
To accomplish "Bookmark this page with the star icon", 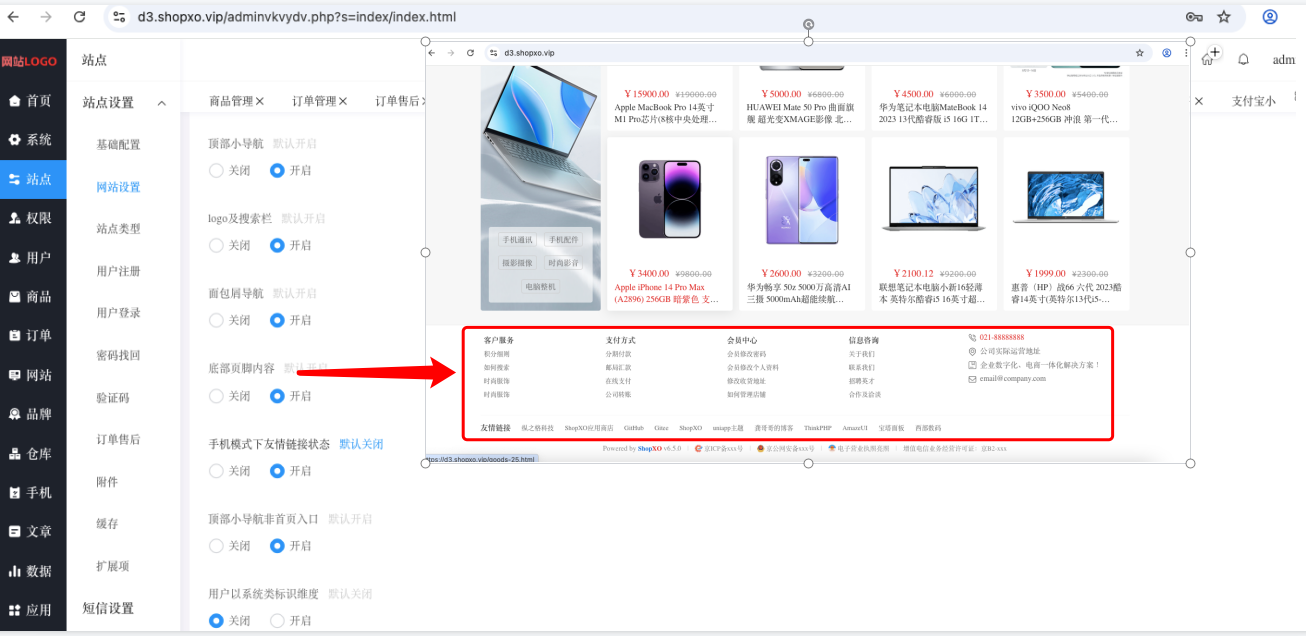I will [1224, 17].
